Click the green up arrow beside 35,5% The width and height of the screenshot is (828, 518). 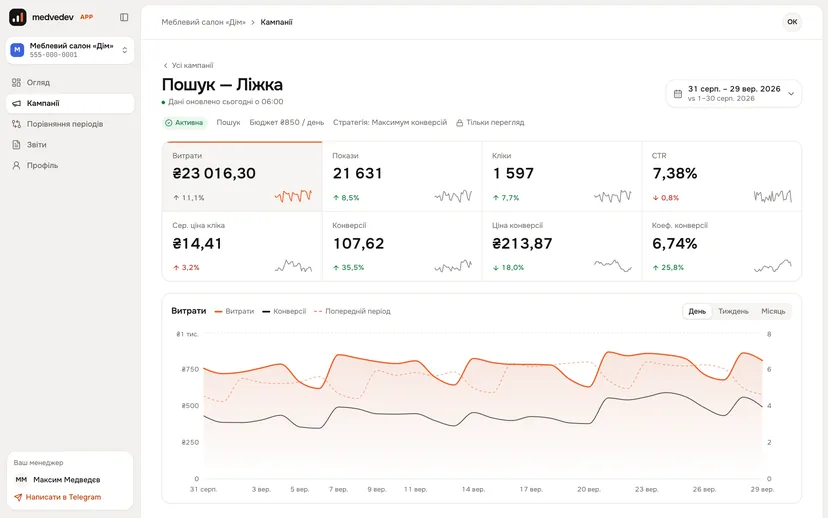[336, 268]
